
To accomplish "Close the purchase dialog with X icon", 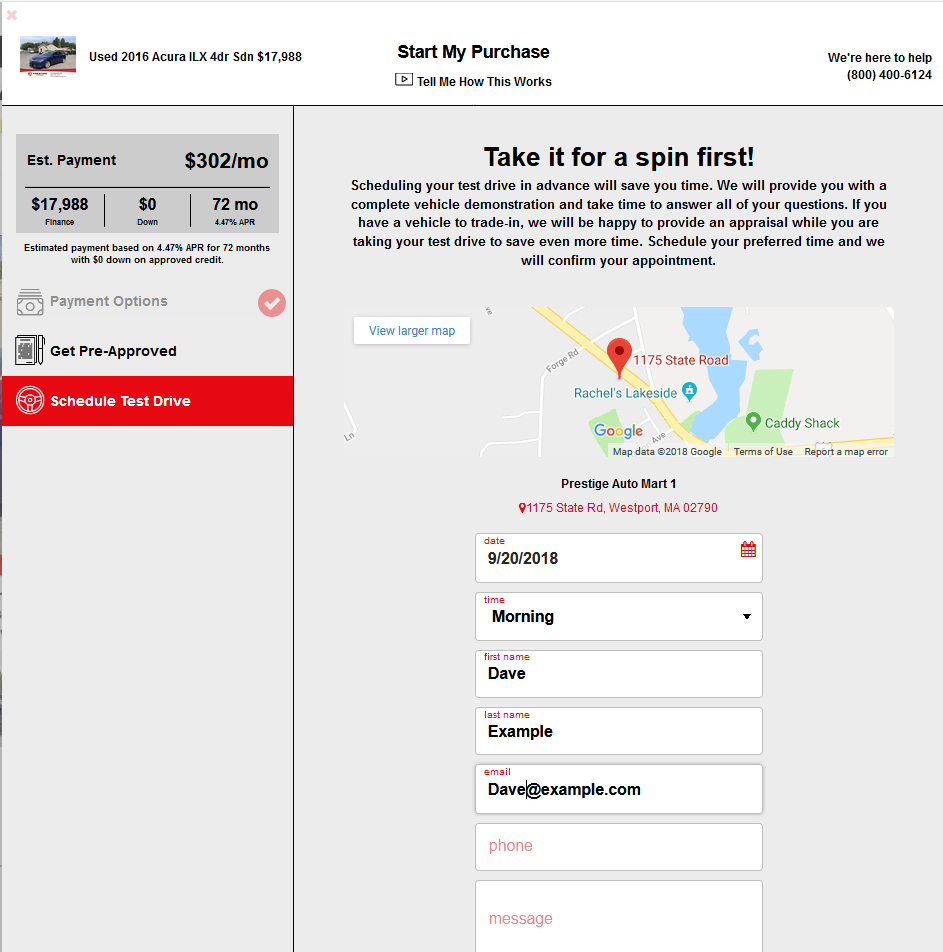I will (x=12, y=15).
